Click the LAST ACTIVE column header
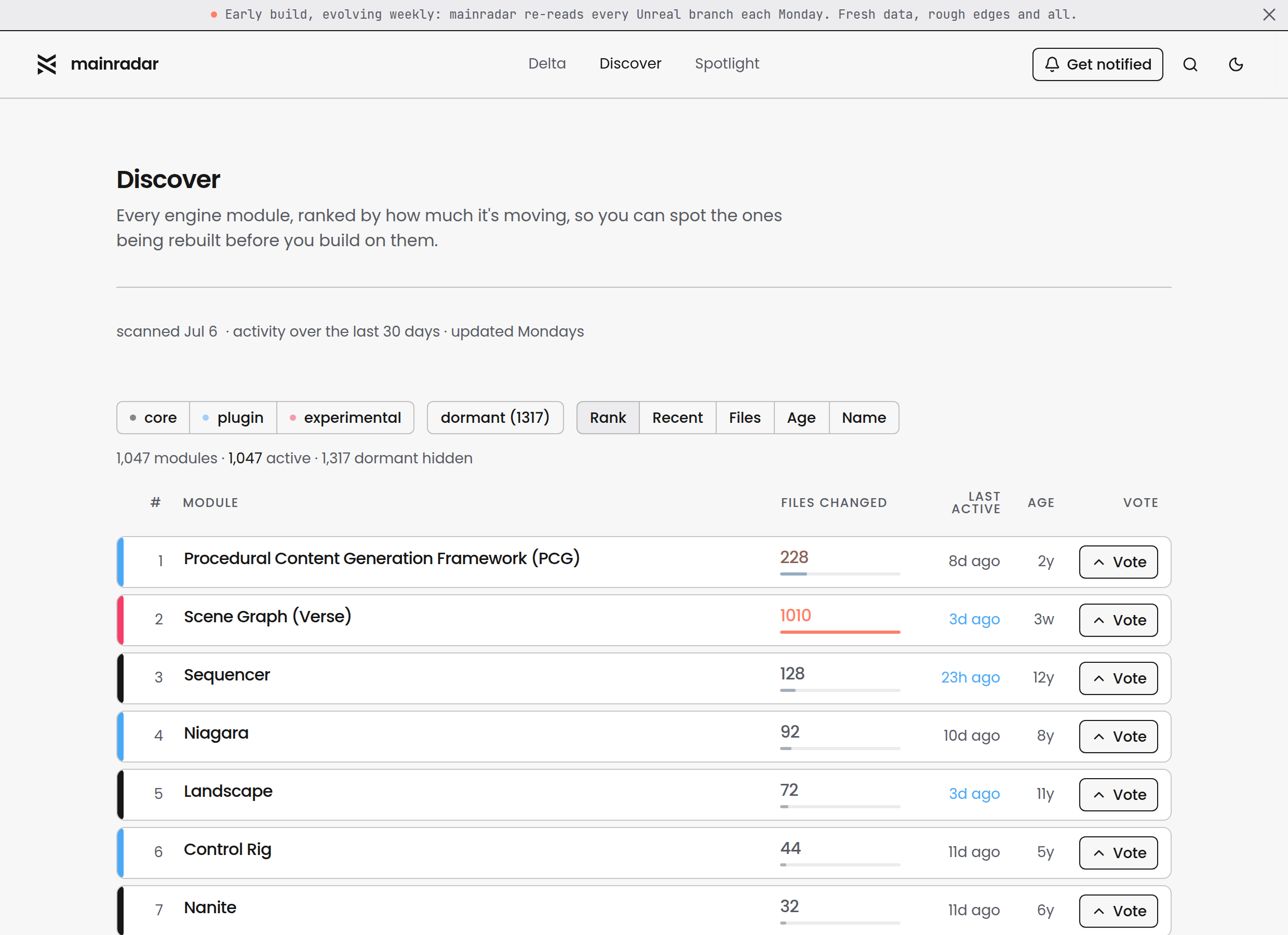 (x=976, y=503)
